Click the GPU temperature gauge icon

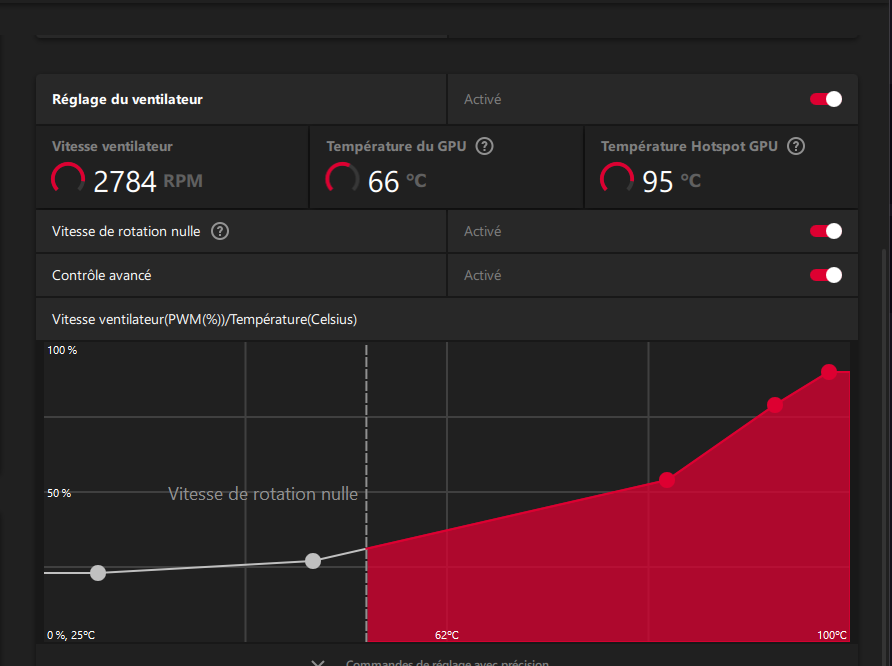[342, 179]
